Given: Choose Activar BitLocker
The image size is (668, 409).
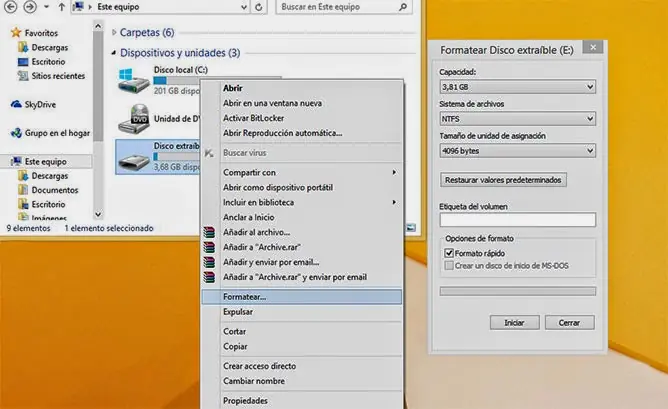Looking at the screenshot, I should (x=302, y=118).
